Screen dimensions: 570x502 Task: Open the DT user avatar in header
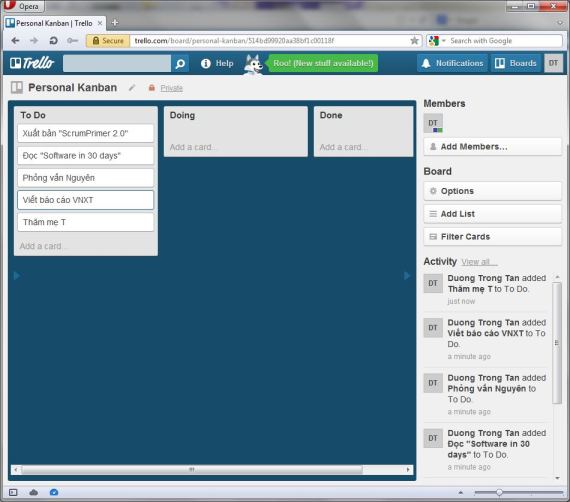pyautogui.click(x=553, y=63)
